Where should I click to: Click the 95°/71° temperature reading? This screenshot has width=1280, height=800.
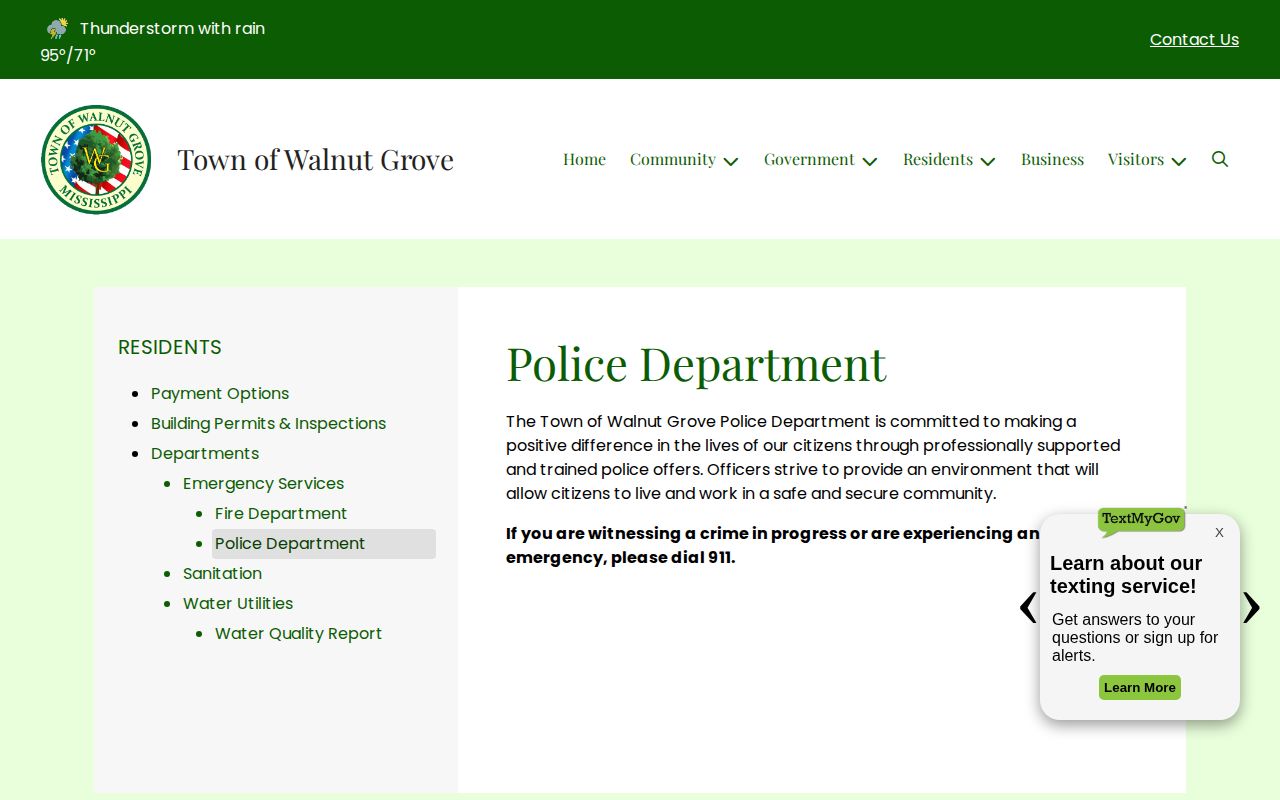click(x=68, y=55)
